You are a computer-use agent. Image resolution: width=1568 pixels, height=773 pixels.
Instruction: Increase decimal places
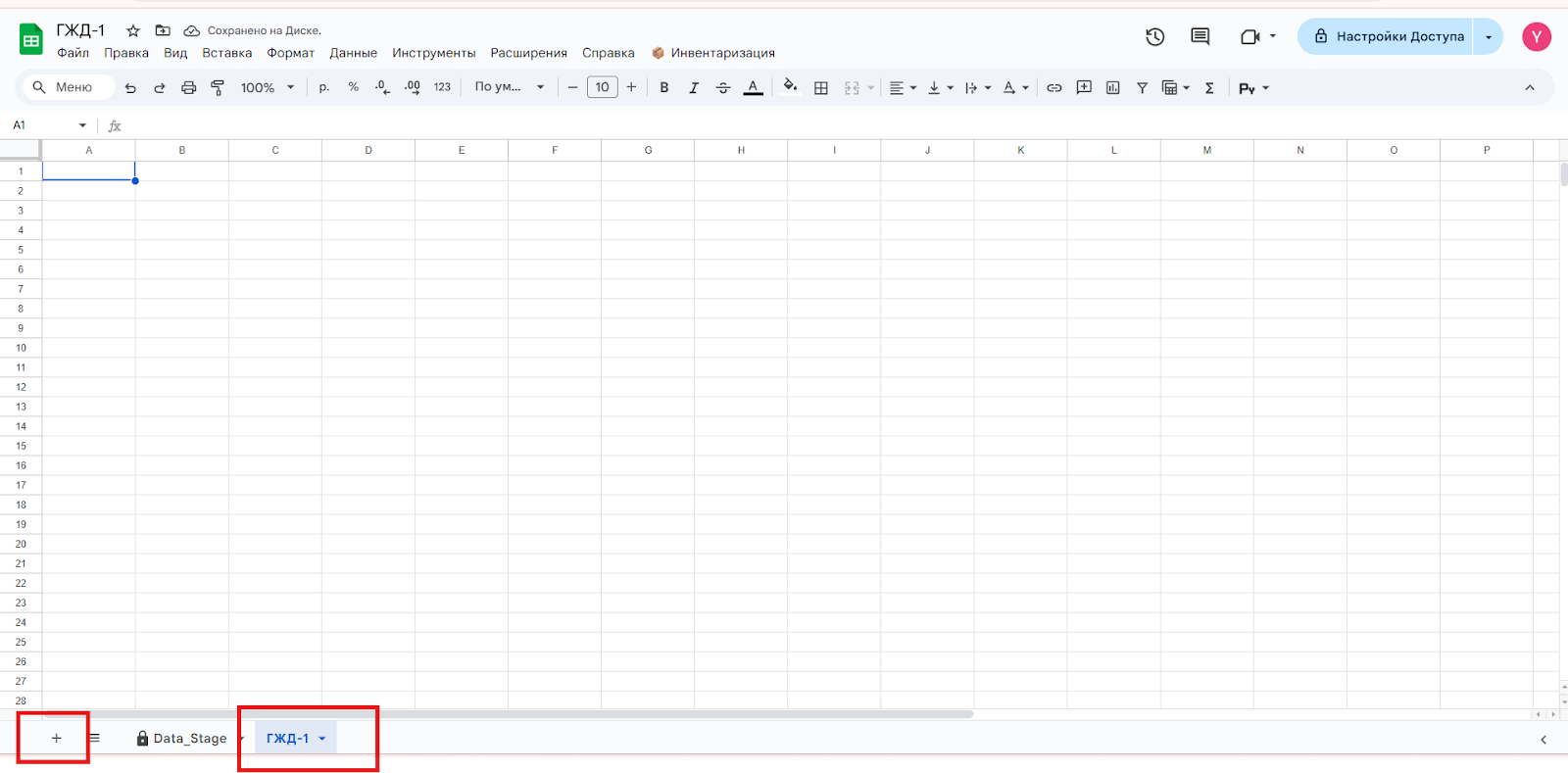[x=413, y=87]
